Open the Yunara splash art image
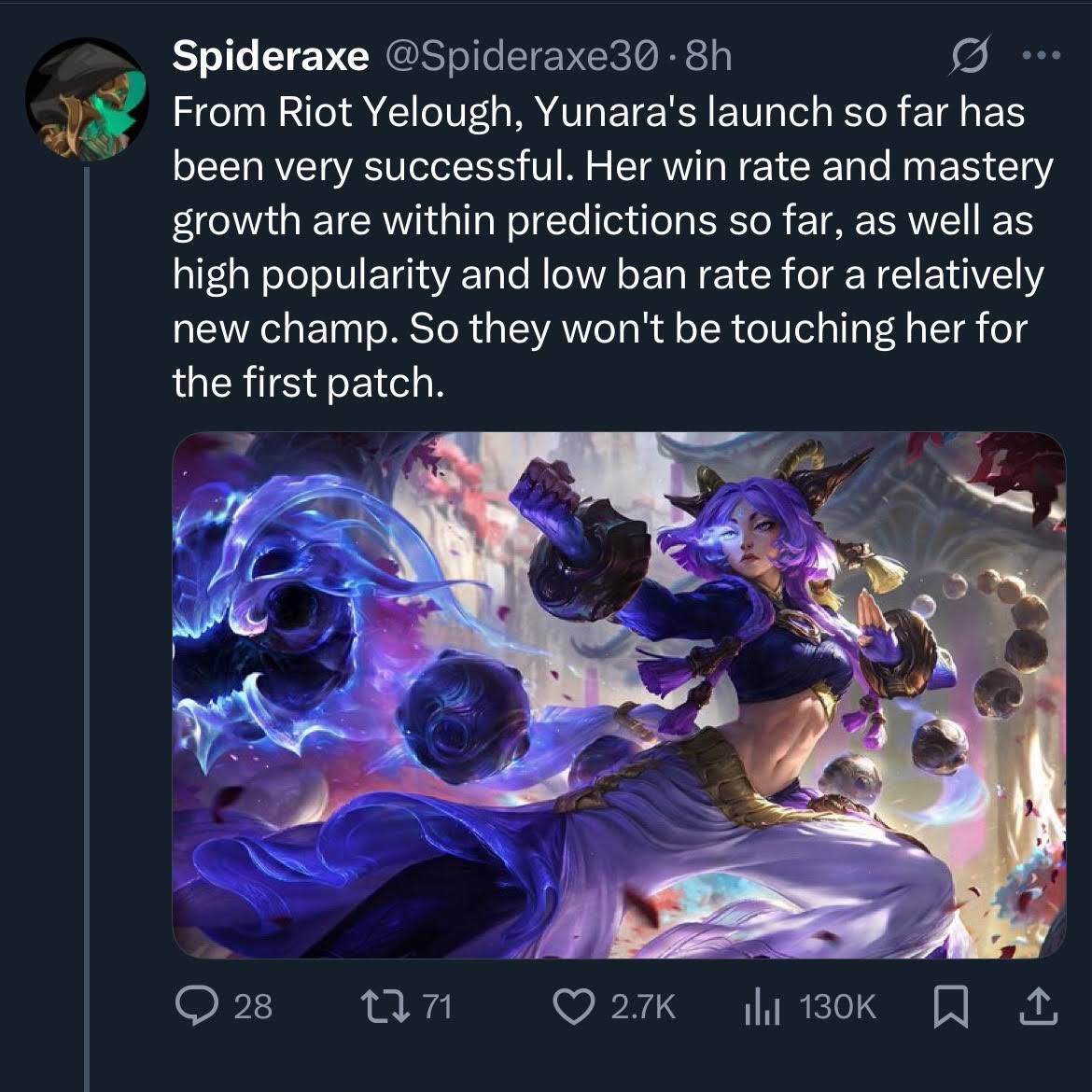 619,695
